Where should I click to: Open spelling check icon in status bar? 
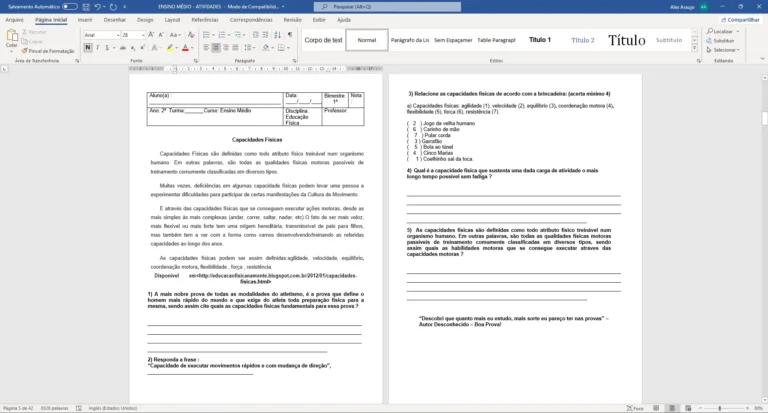78,408
